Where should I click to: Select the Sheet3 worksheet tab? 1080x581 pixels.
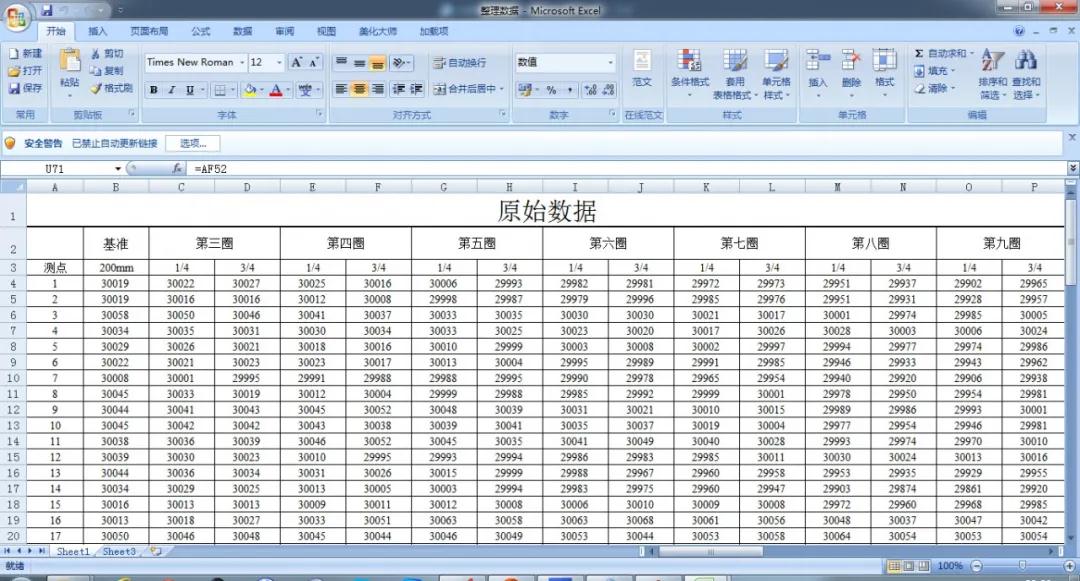click(x=119, y=551)
